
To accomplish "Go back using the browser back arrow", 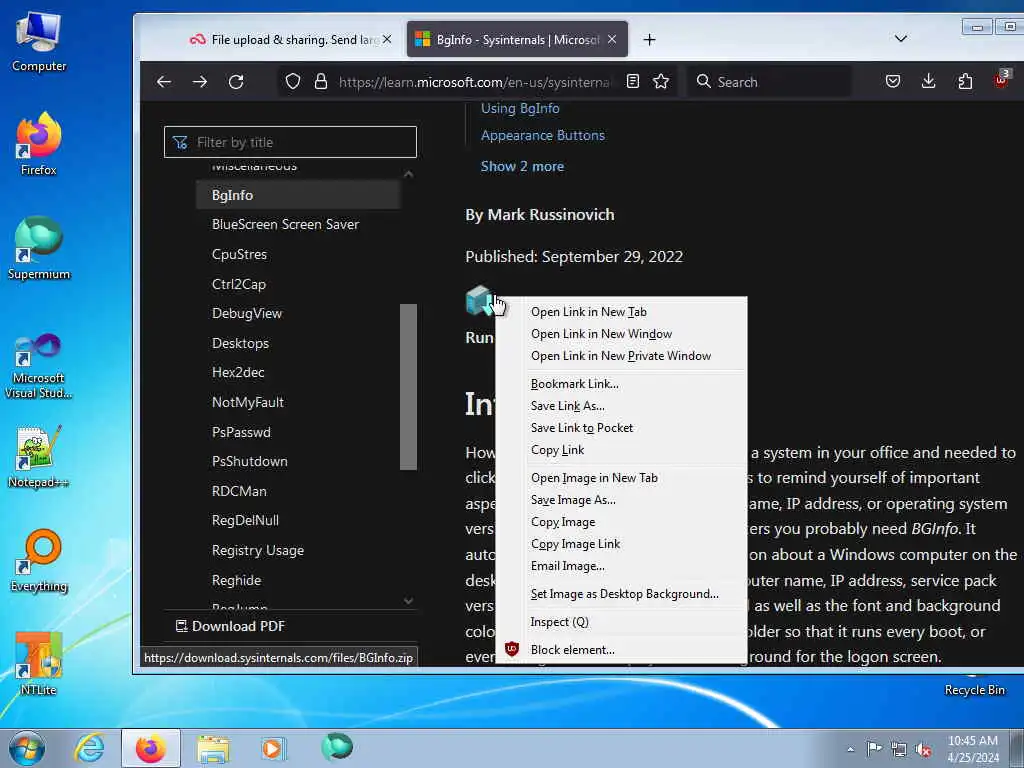I will 164,82.
